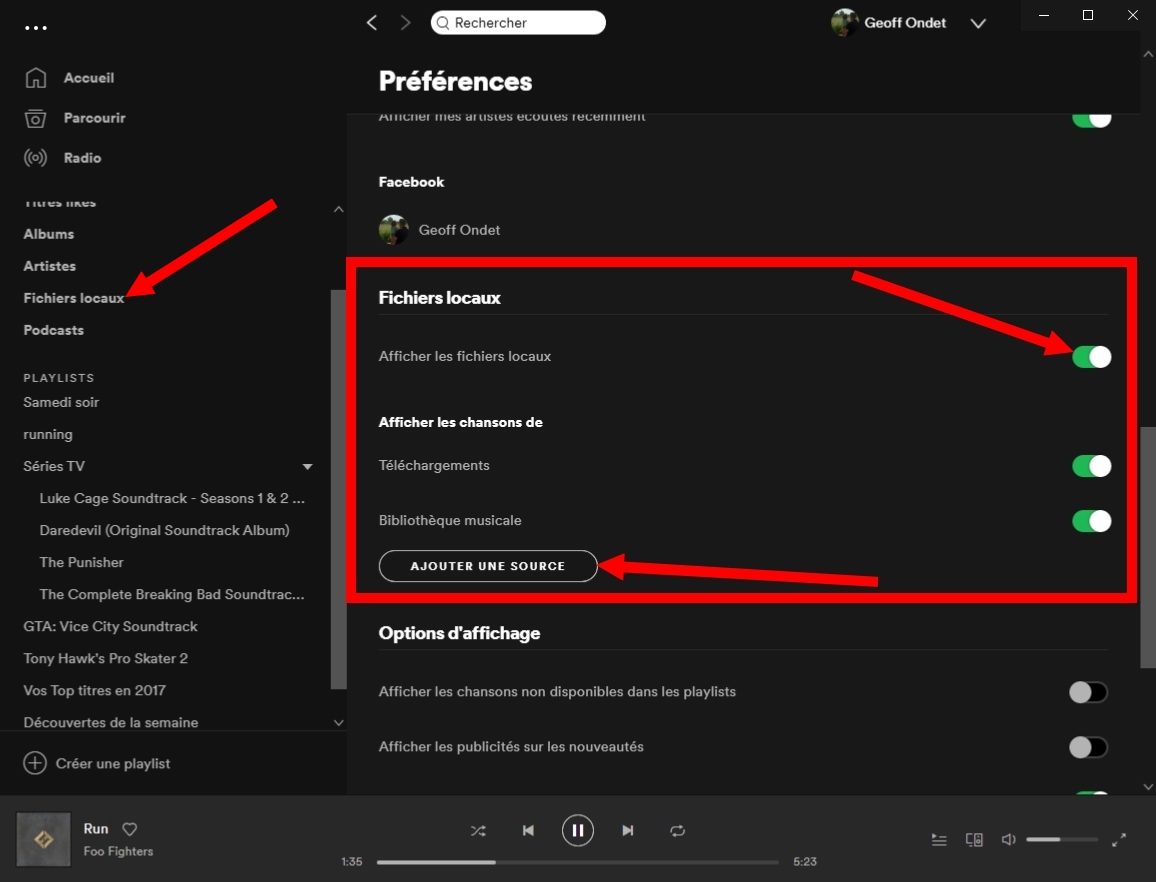Open artist Foo Fighters link
Viewport: 1156px width, 882px height.
coord(118,852)
